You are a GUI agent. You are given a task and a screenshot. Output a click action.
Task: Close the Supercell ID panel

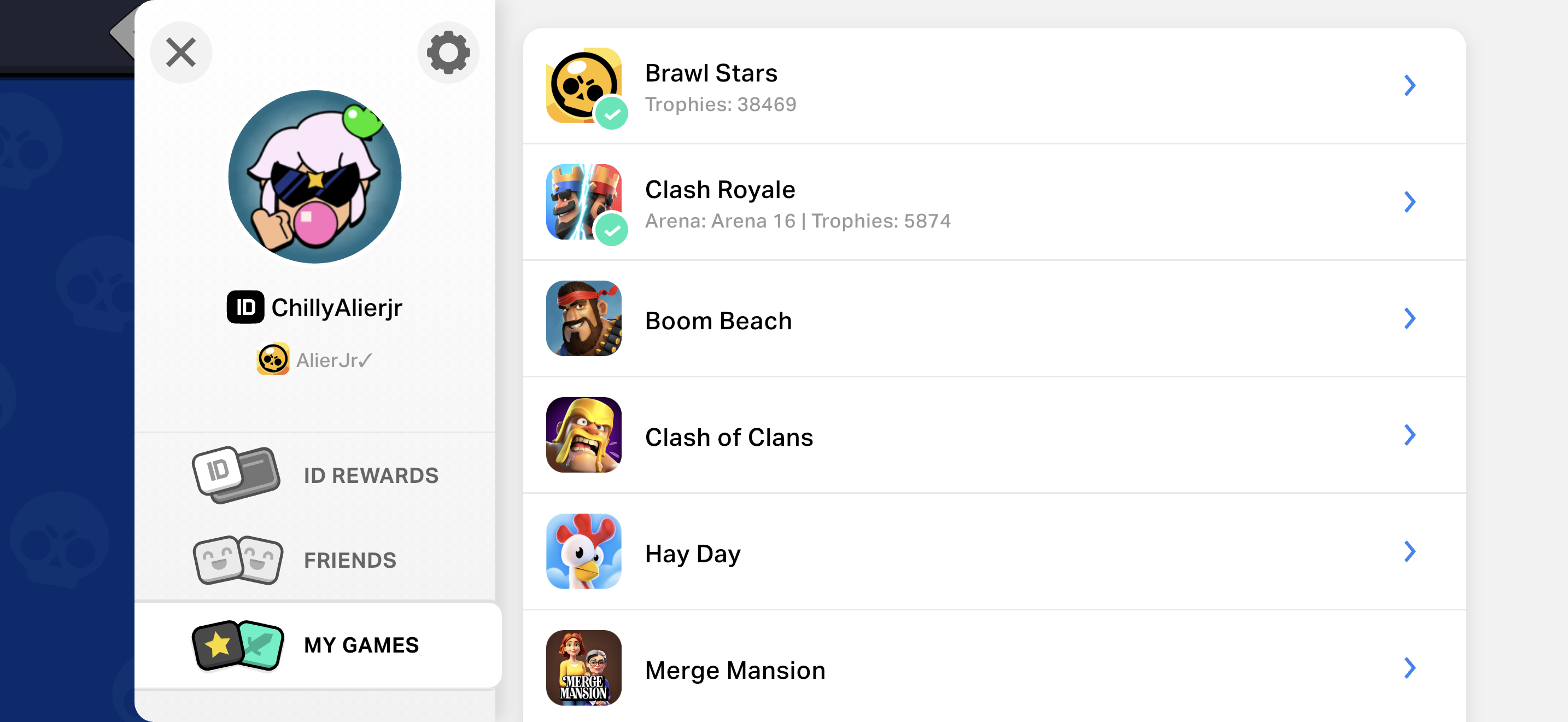pos(181,53)
